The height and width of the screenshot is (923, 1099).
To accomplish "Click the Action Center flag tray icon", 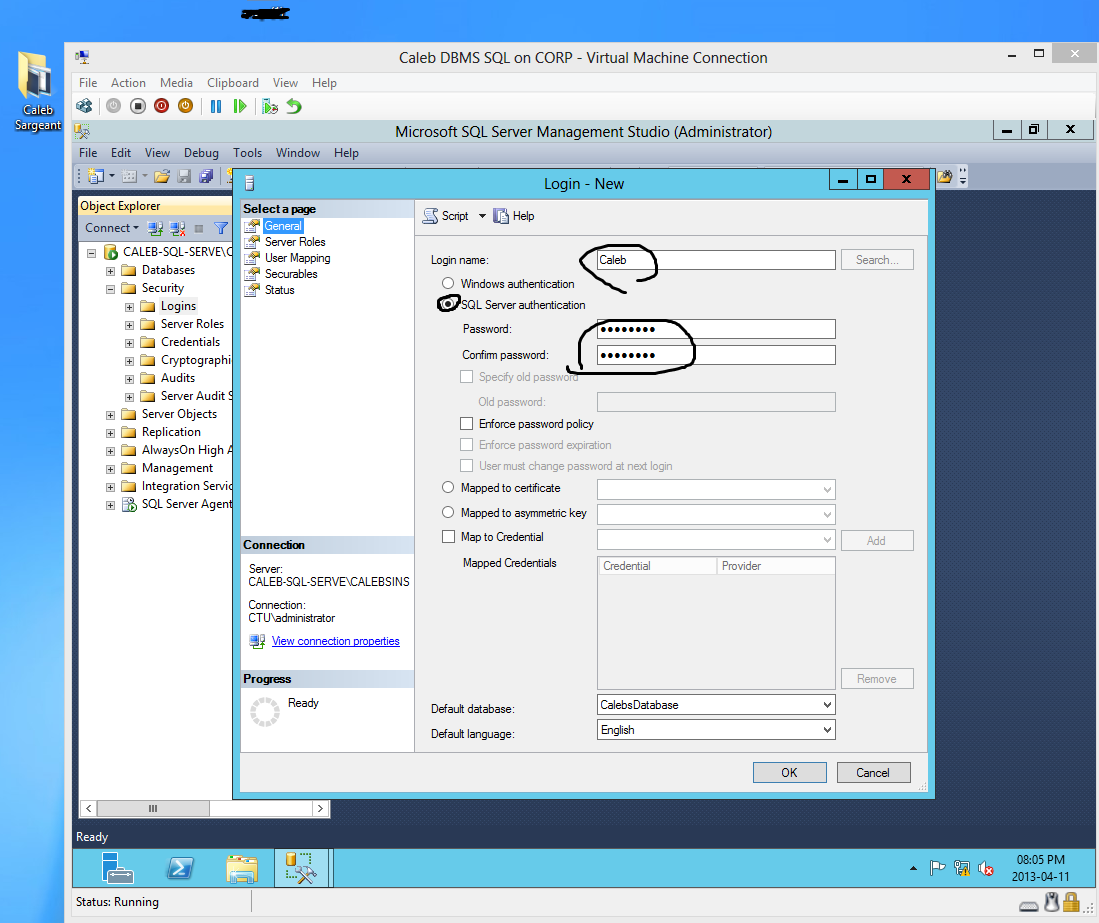I will tap(937, 868).
